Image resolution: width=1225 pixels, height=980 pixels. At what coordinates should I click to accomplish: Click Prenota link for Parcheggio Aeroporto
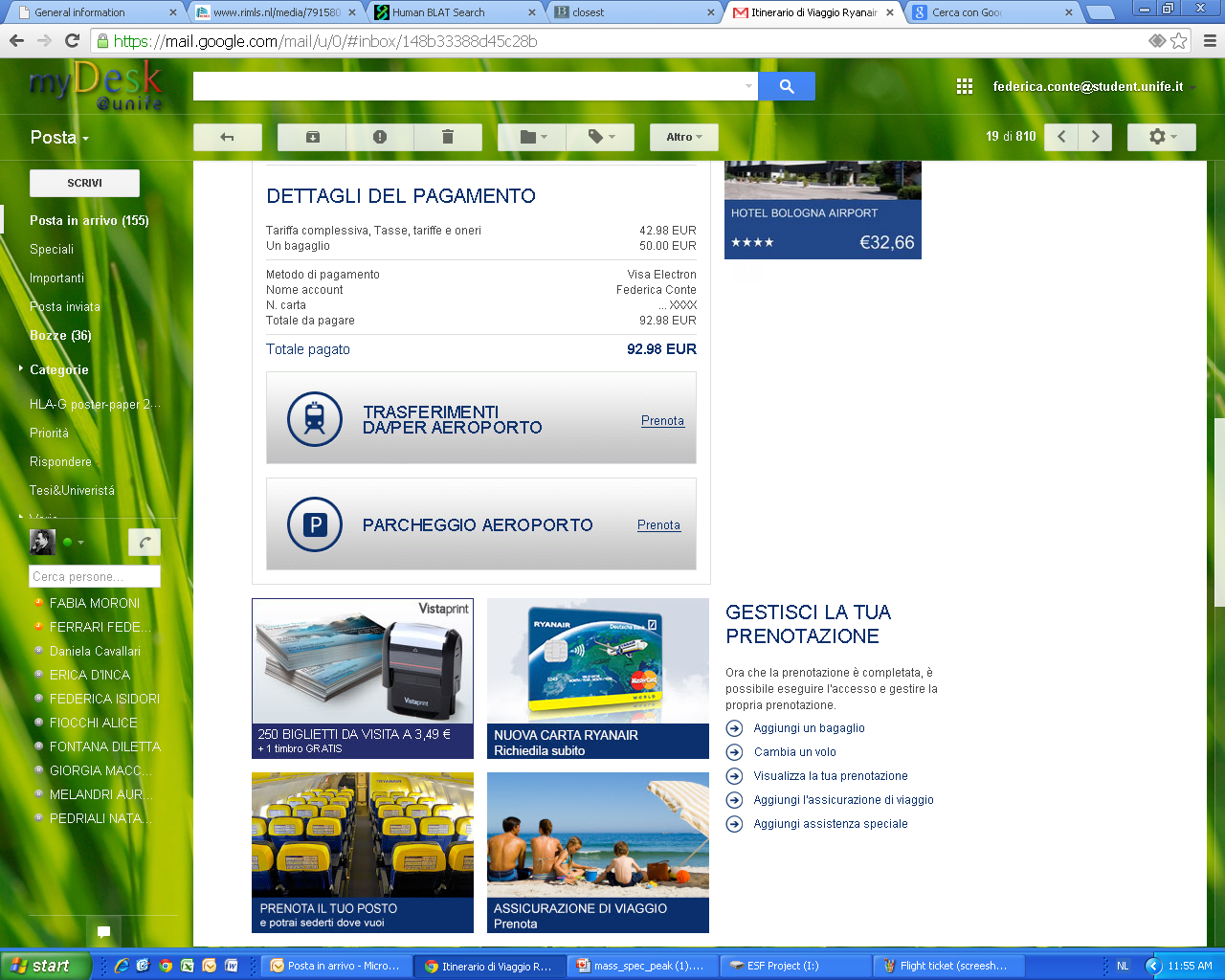[658, 524]
